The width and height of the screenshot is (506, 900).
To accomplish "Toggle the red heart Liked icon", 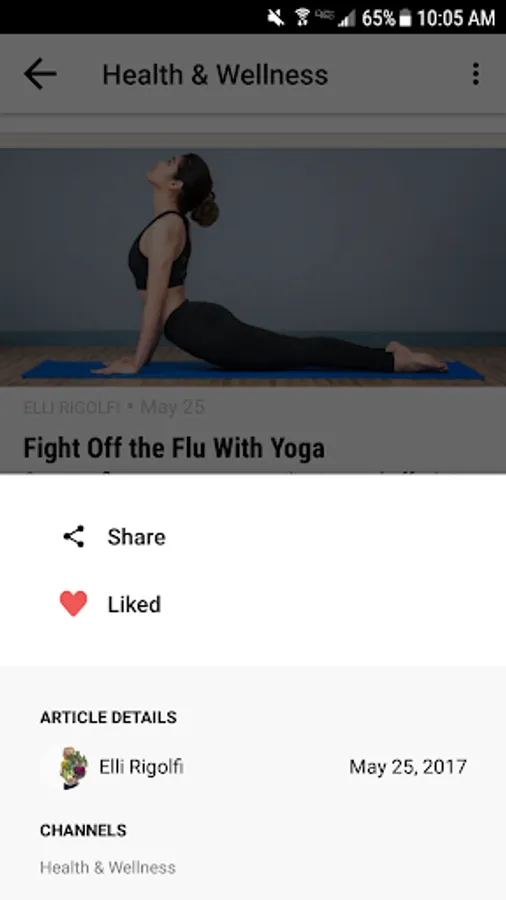I will [73, 604].
